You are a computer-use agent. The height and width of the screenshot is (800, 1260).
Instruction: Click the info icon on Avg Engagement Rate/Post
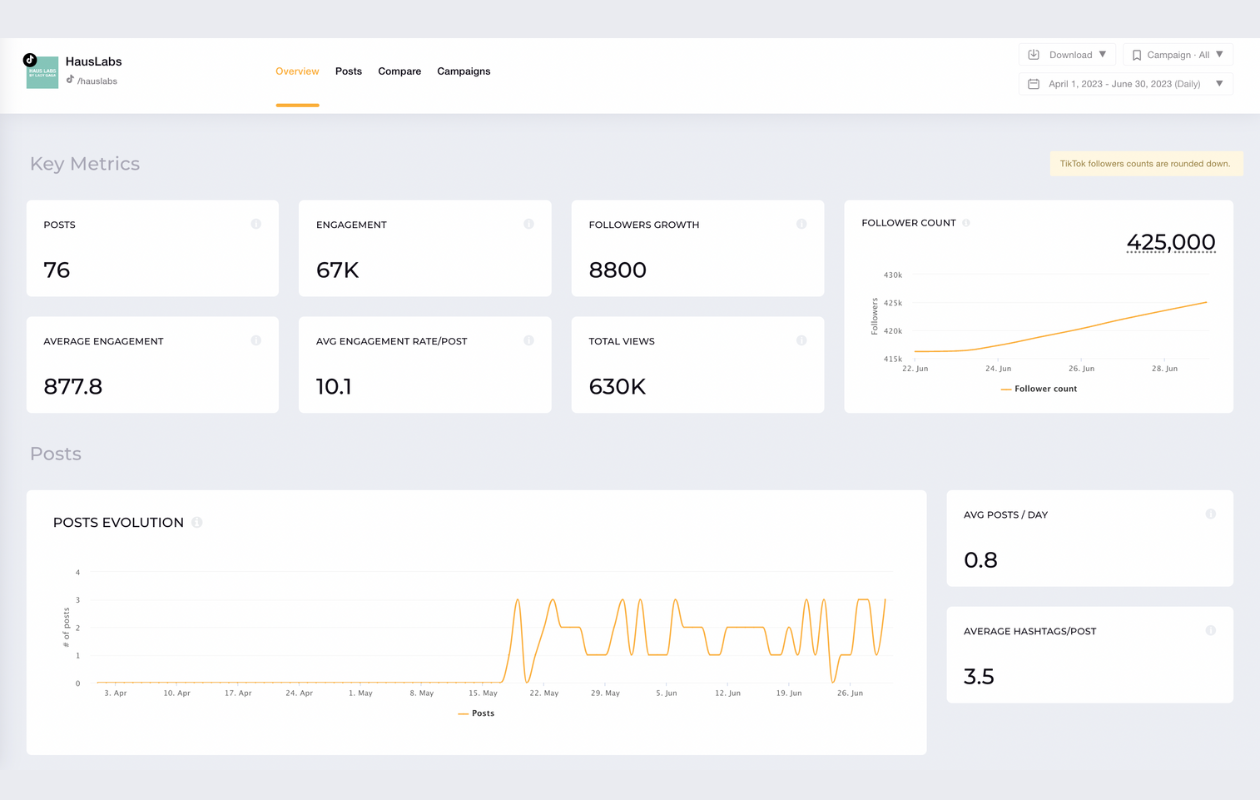[528, 341]
